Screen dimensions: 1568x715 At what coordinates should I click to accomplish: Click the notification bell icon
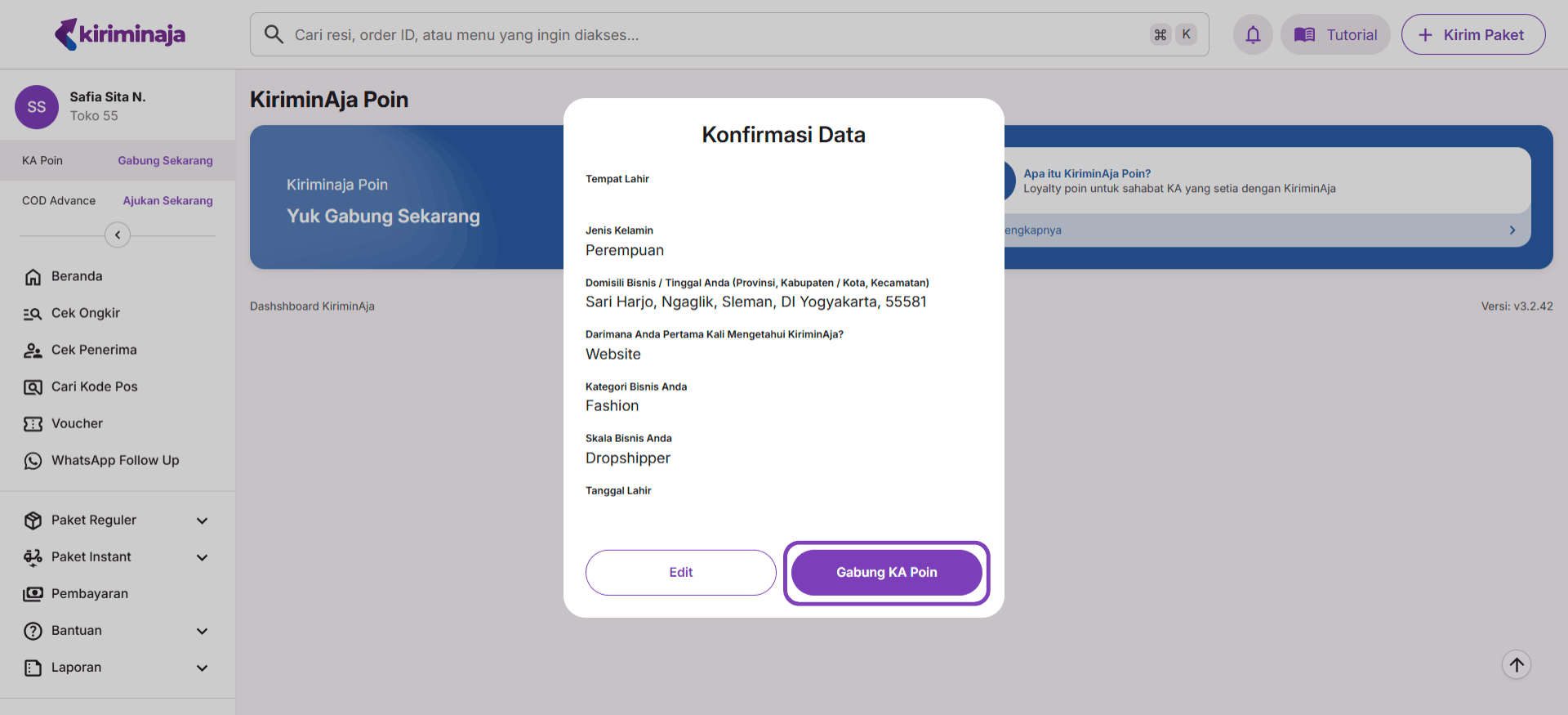click(1253, 35)
